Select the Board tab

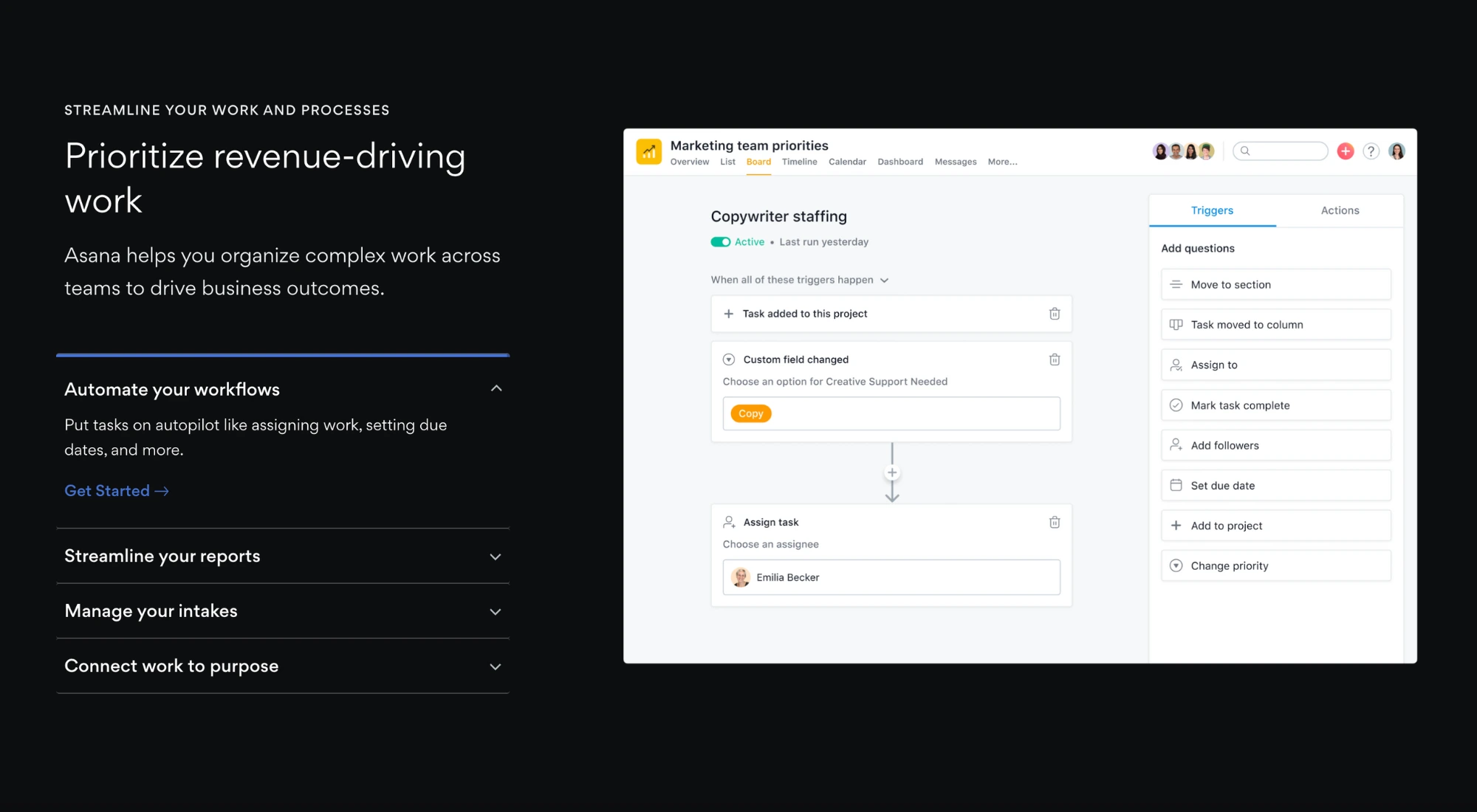pos(757,162)
